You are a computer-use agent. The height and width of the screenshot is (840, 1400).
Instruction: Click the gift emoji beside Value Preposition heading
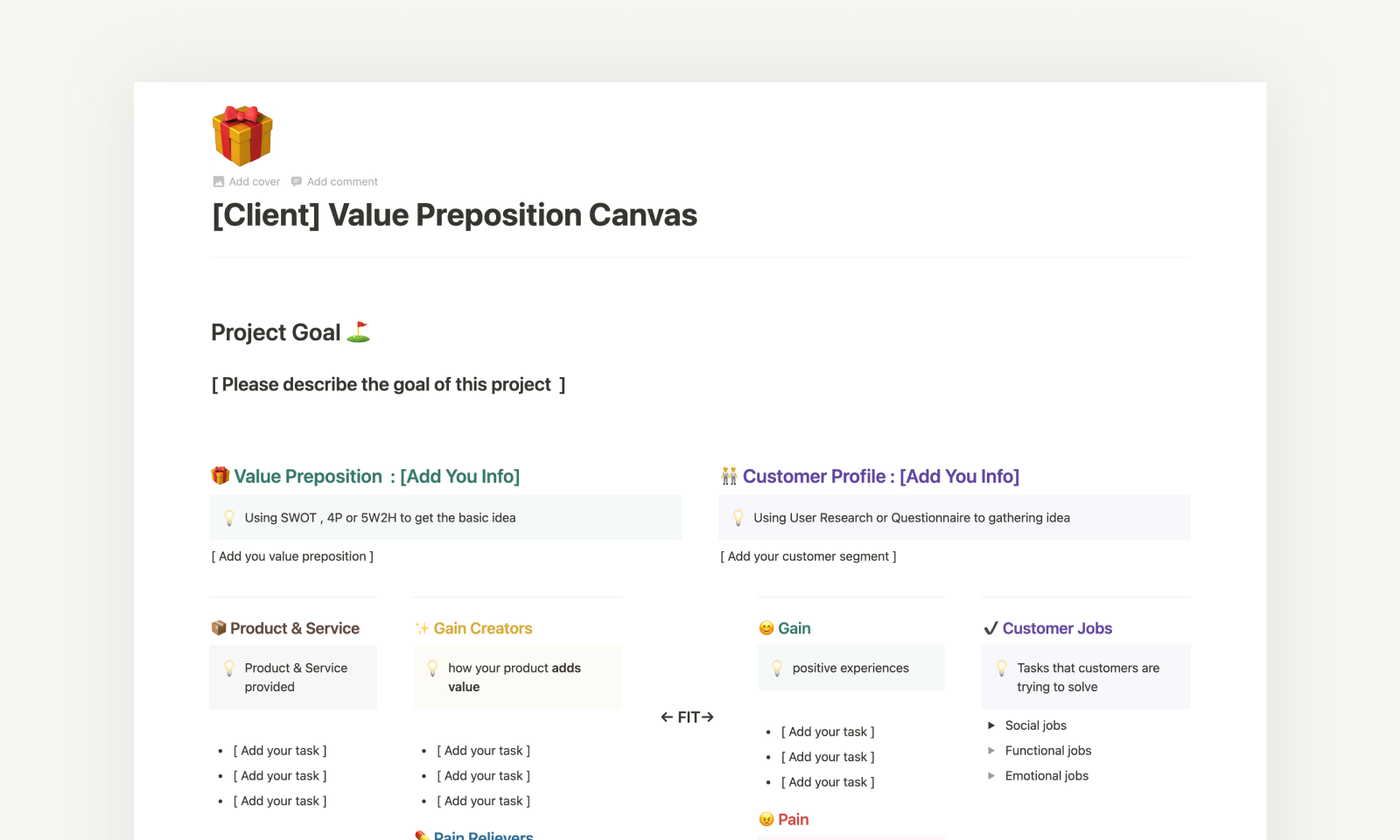[x=219, y=476]
